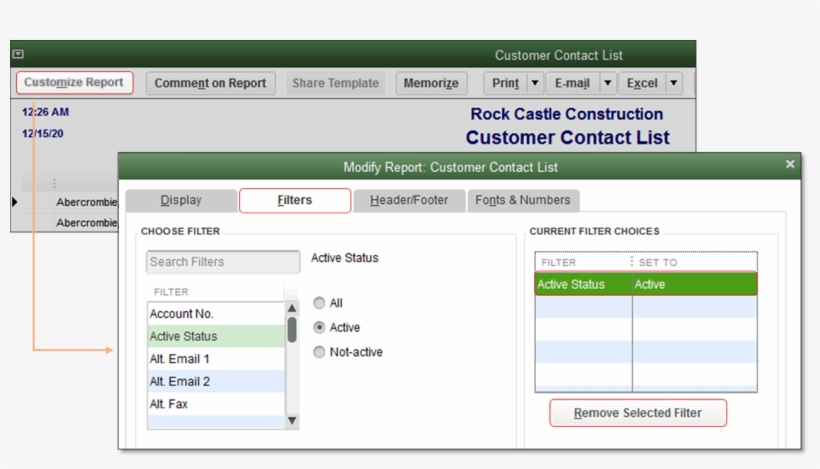Image resolution: width=820 pixels, height=469 pixels.
Task: Select Active Status in the filter list
Action: [216, 336]
